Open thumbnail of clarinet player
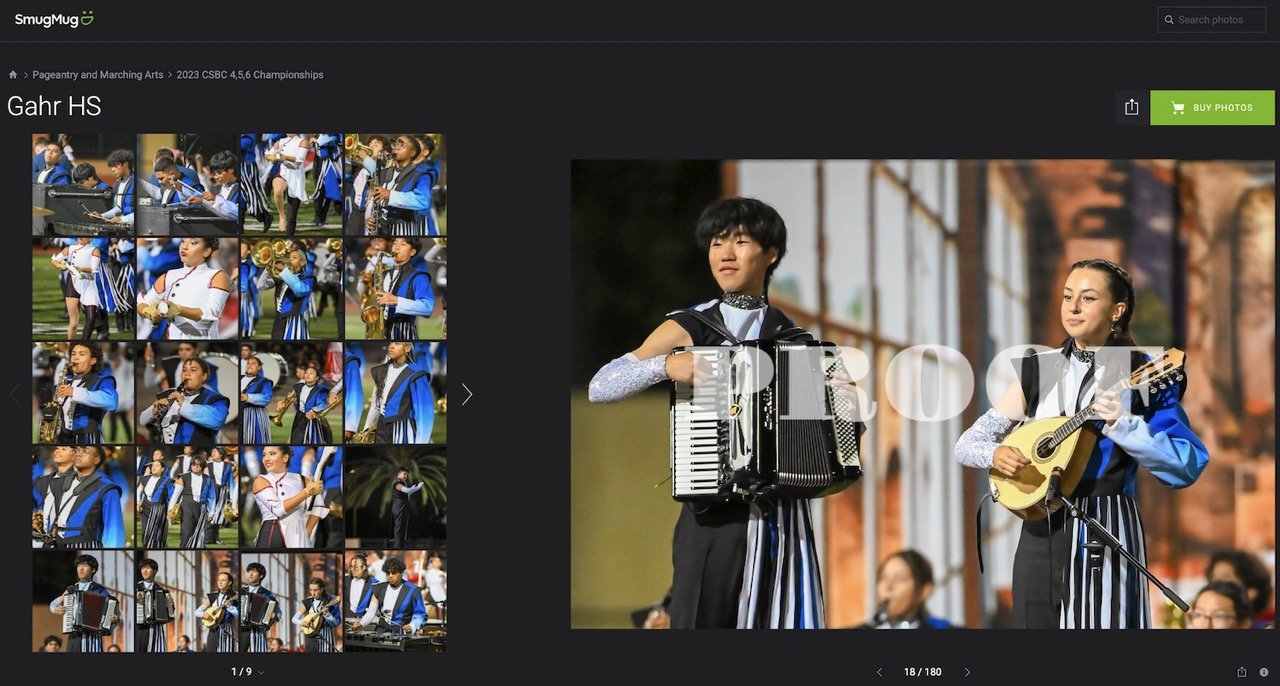1280x686 pixels. (x=187, y=393)
